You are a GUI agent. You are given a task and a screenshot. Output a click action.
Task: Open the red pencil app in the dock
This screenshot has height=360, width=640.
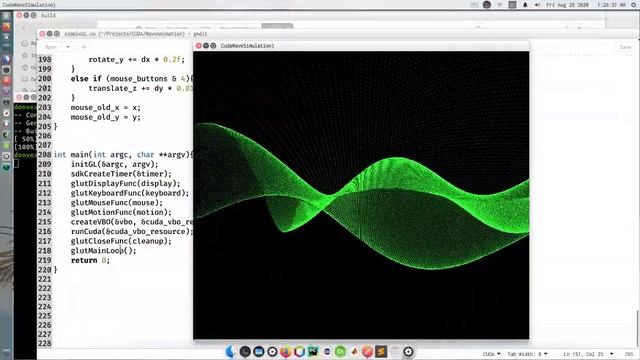point(367,351)
